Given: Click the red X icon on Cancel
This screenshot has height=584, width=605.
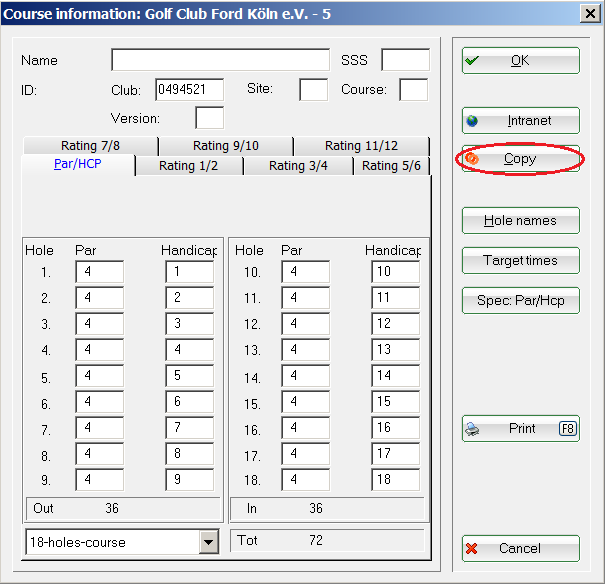Looking at the screenshot, I should pyautogui.click(x=471, y=548).
